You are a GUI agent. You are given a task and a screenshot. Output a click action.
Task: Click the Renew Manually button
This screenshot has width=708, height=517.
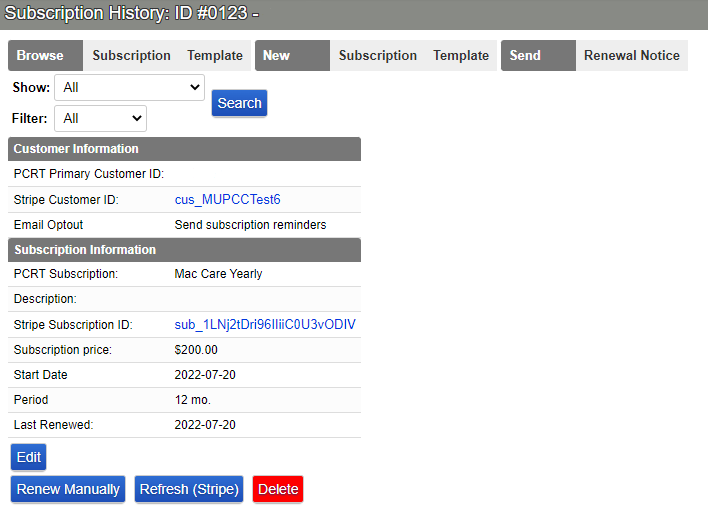68,490
